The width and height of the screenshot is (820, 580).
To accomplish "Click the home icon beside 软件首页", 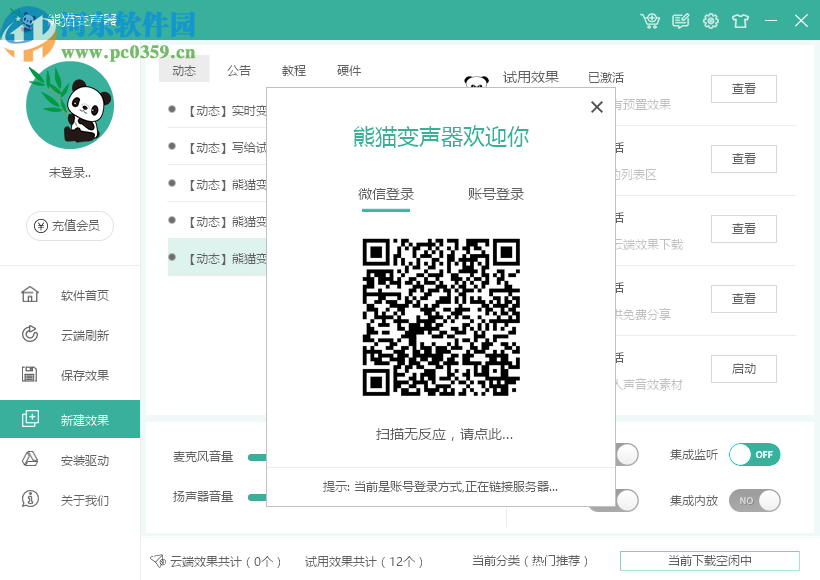I will 30,294.
